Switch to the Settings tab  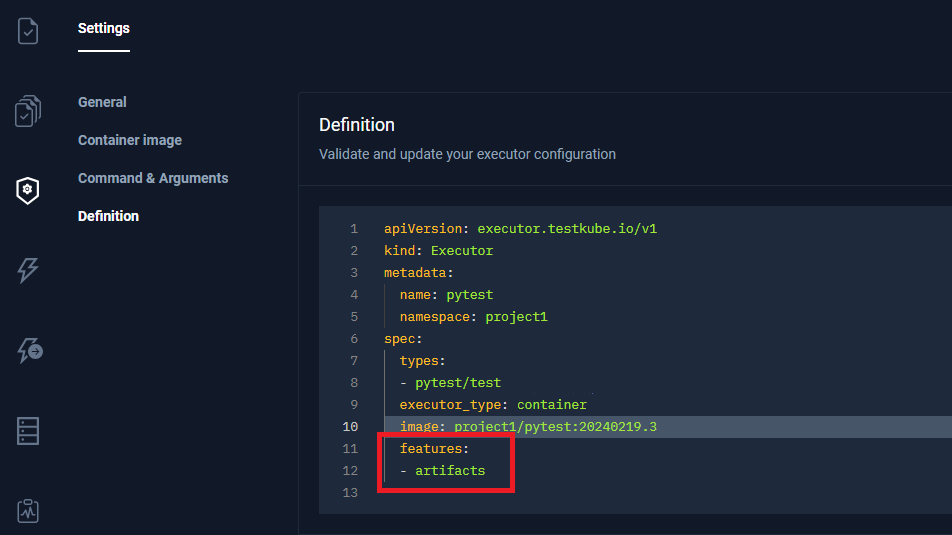click(104, 29)
